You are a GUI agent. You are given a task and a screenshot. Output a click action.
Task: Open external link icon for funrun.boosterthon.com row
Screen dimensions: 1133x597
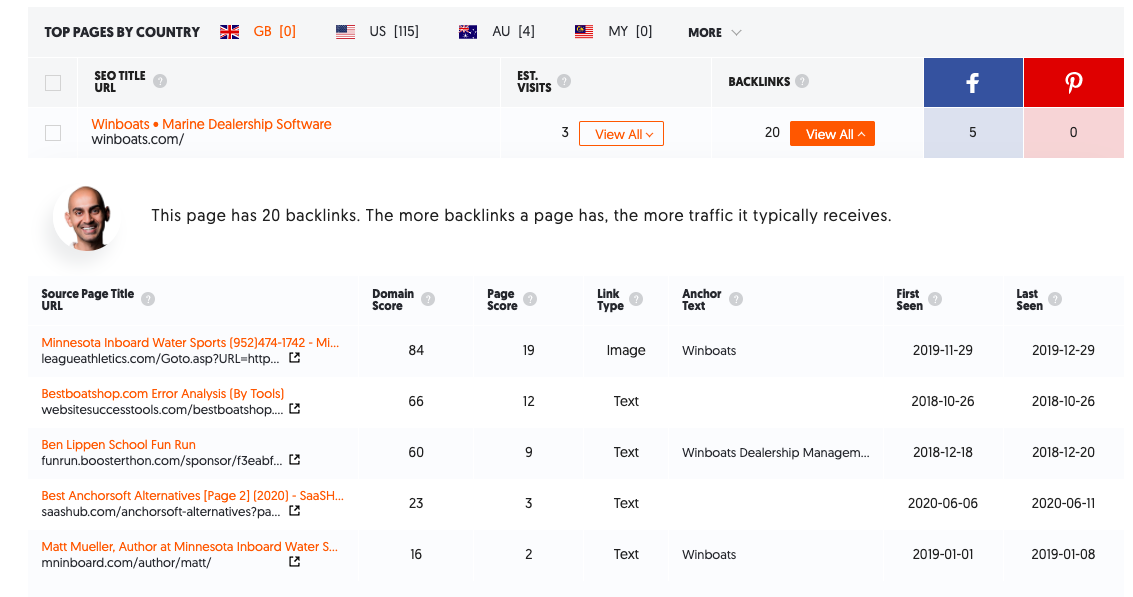point(295,460)
